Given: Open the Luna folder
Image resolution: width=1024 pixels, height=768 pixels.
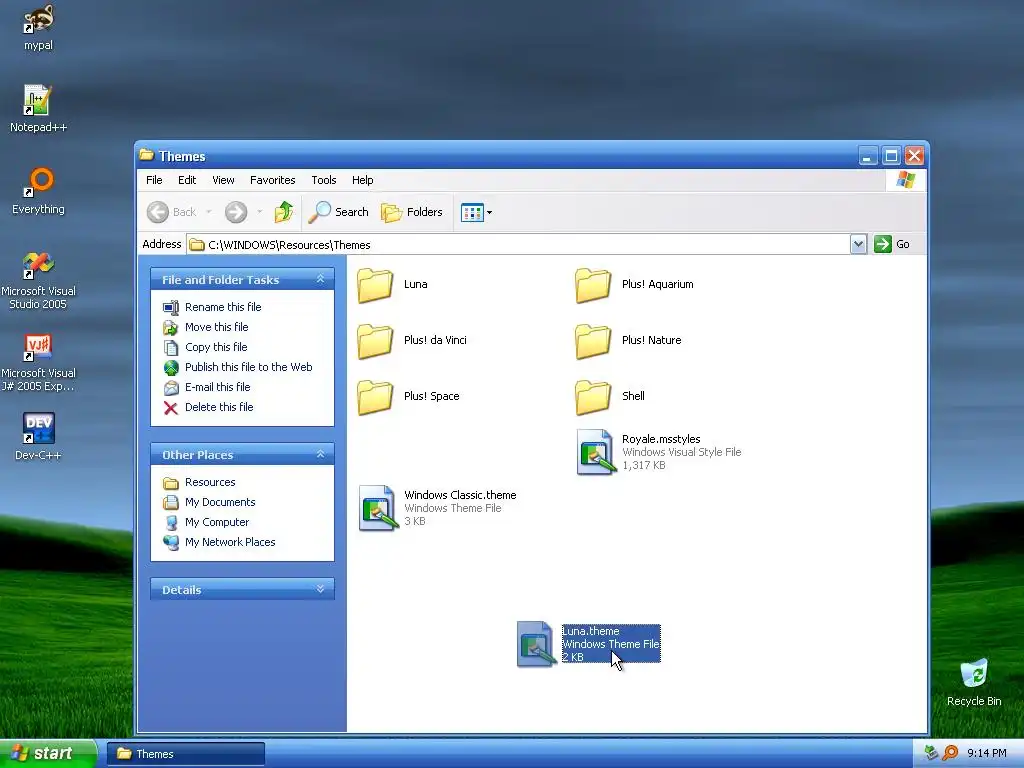Looking at the screenshot, I should (x=375, y=285).
